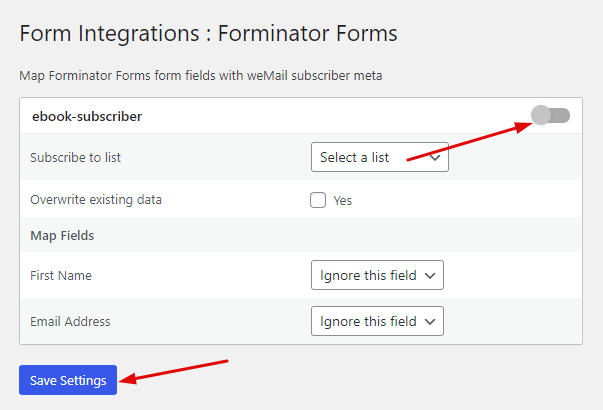Open the Email Address field mapping dropdown

(x=377, y=321)
